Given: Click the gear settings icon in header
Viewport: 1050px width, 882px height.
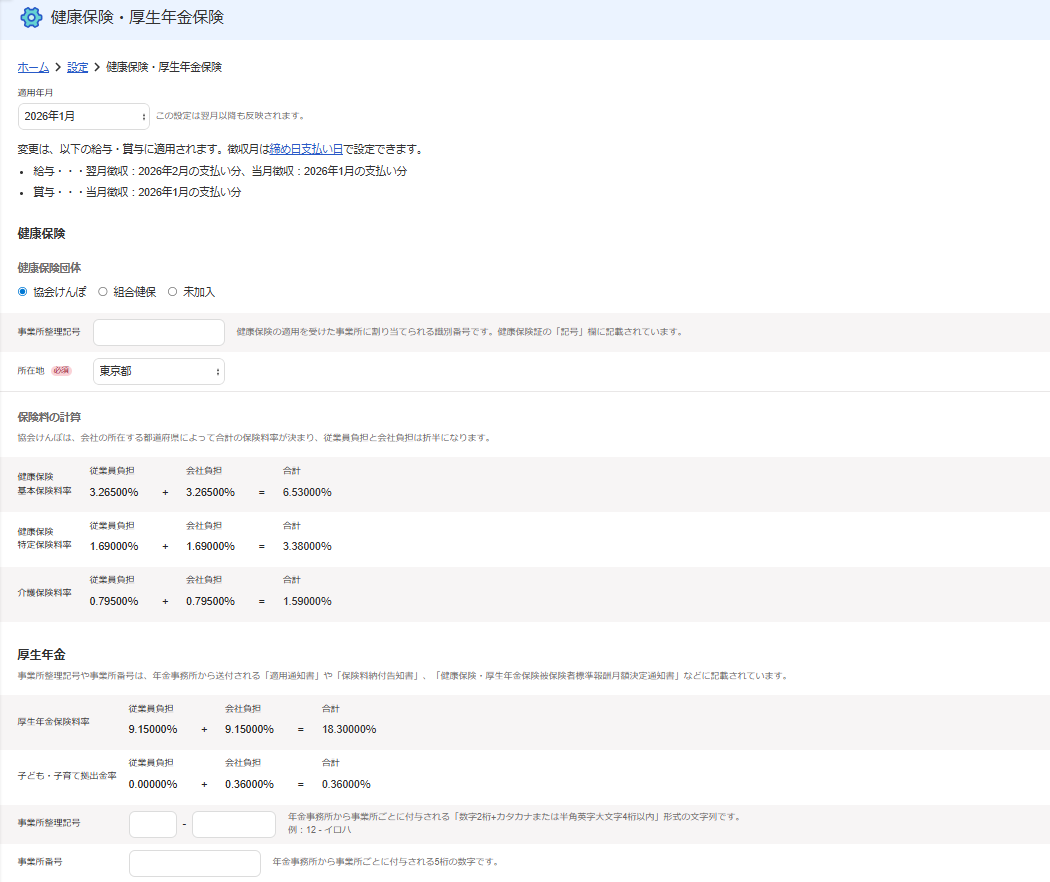Looking at the screenshot, I should coord(31,17).
